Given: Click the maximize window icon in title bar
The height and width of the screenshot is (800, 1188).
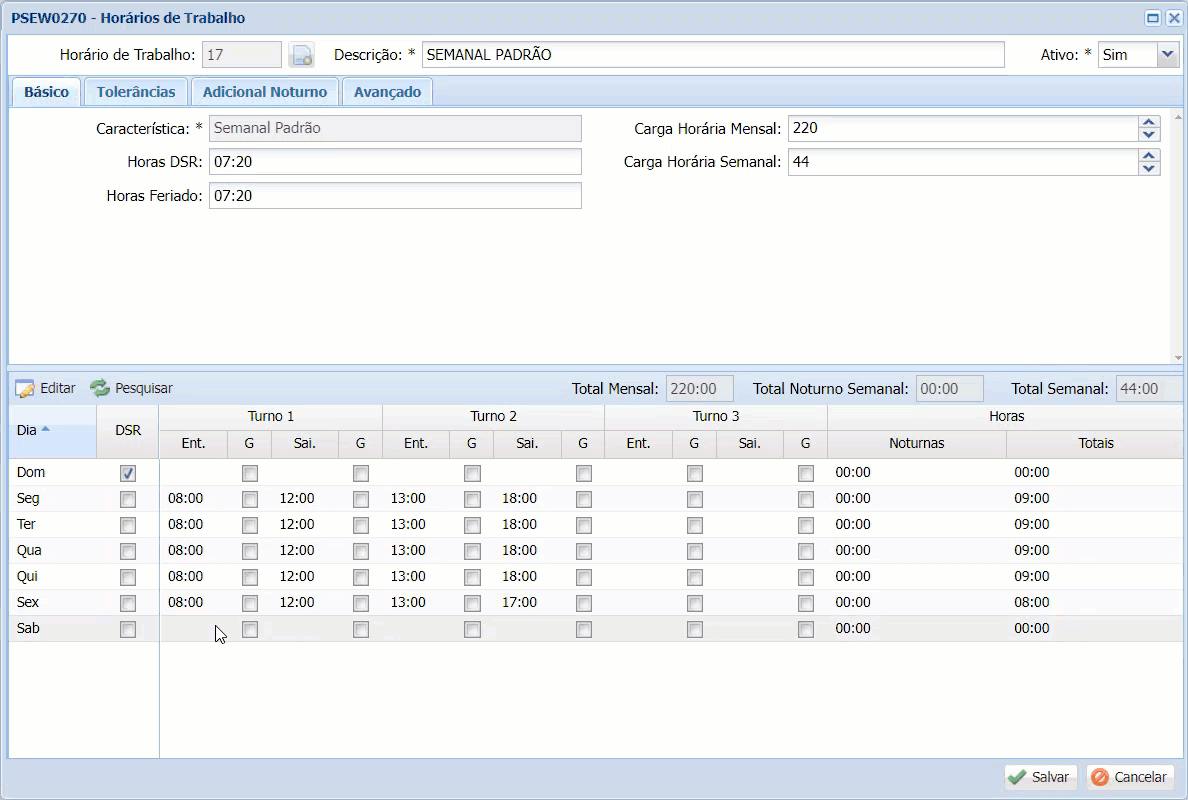Looking at the screenshot, I should click(1152, 18).
